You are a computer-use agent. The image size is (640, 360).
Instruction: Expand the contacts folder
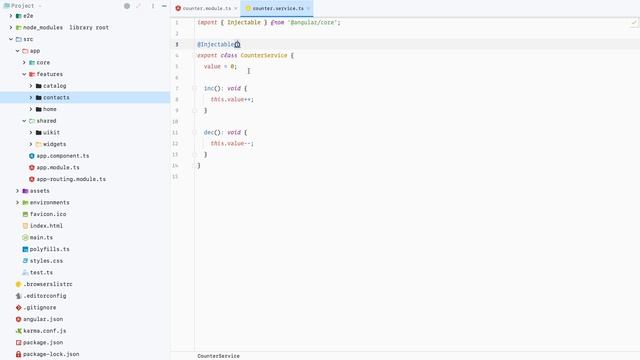31,98
